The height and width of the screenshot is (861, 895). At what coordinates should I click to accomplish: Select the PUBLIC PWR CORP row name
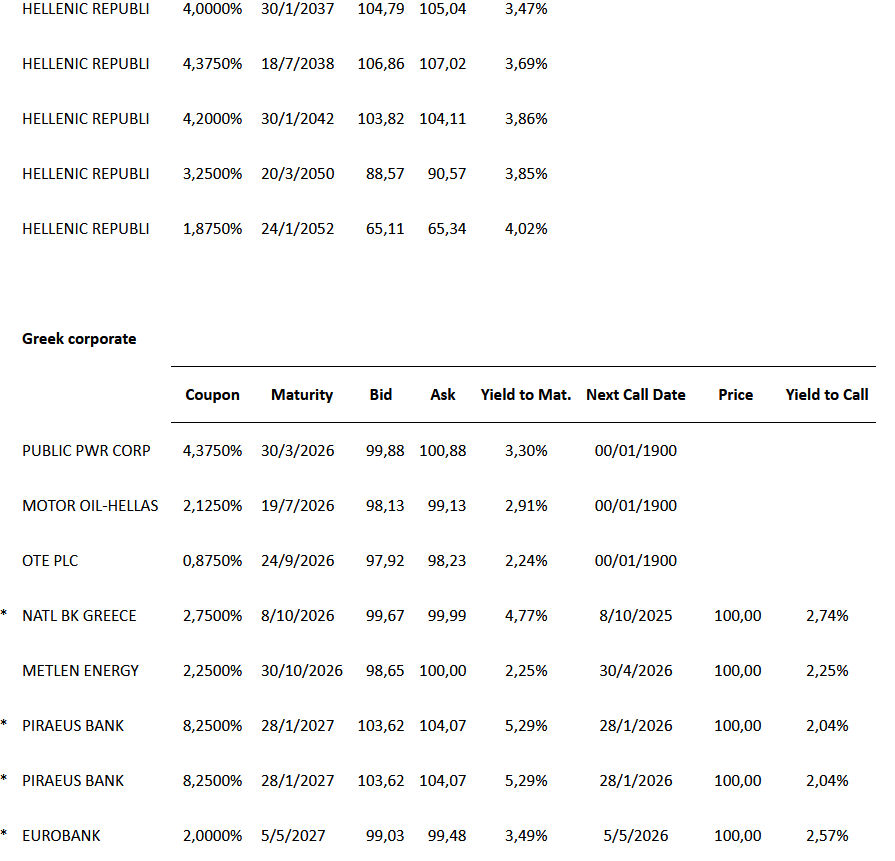tap(86, 451)
